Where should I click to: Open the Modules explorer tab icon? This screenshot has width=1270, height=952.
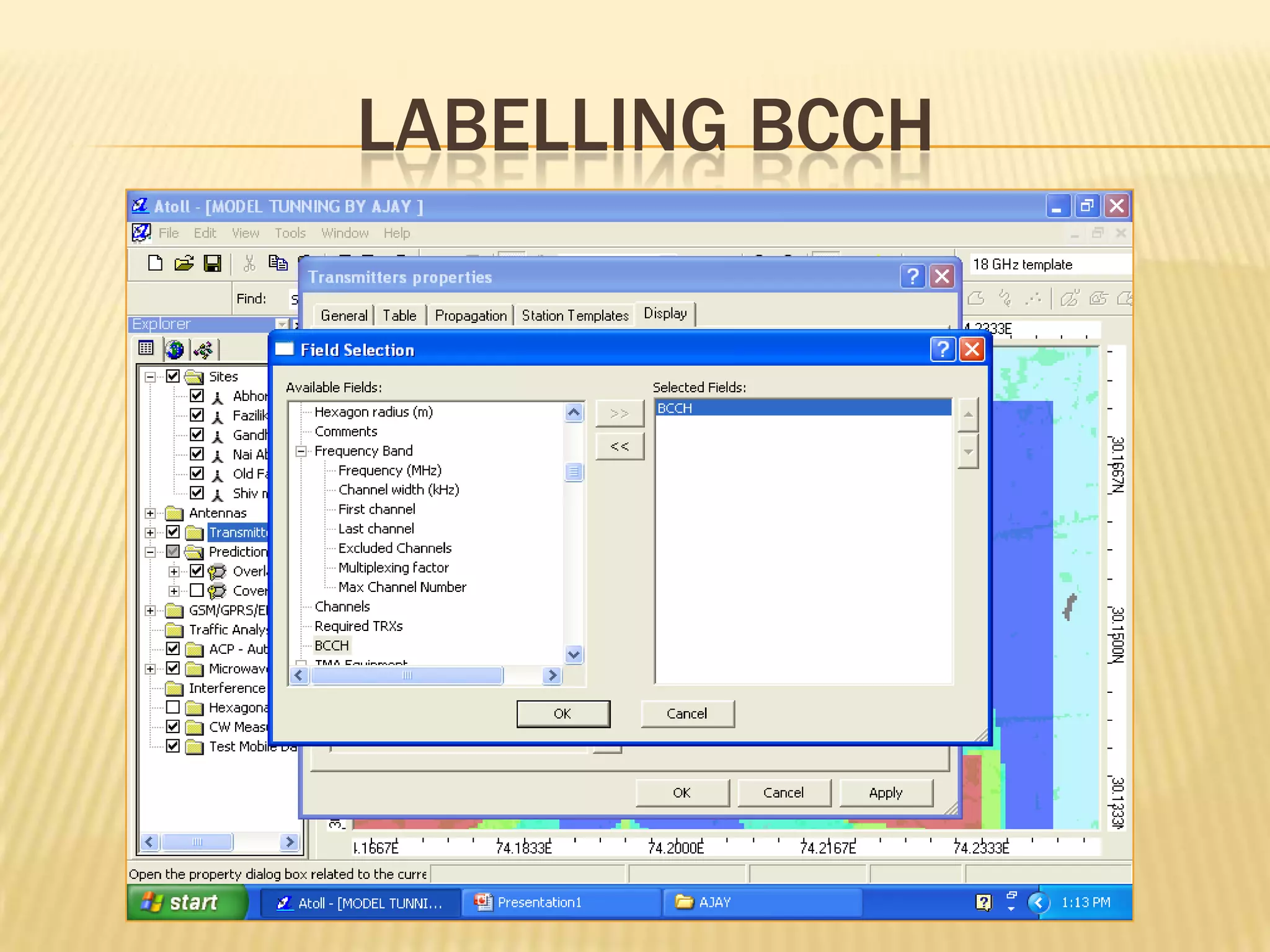coord(203,350)
